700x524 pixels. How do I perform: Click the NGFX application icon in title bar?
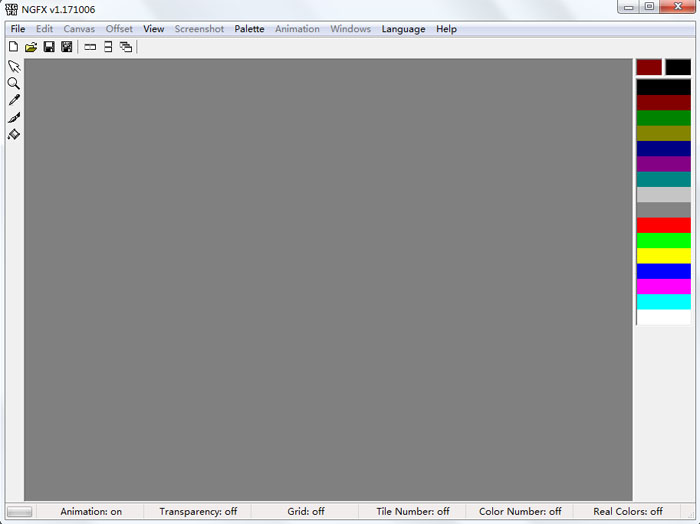click(12, 9)
